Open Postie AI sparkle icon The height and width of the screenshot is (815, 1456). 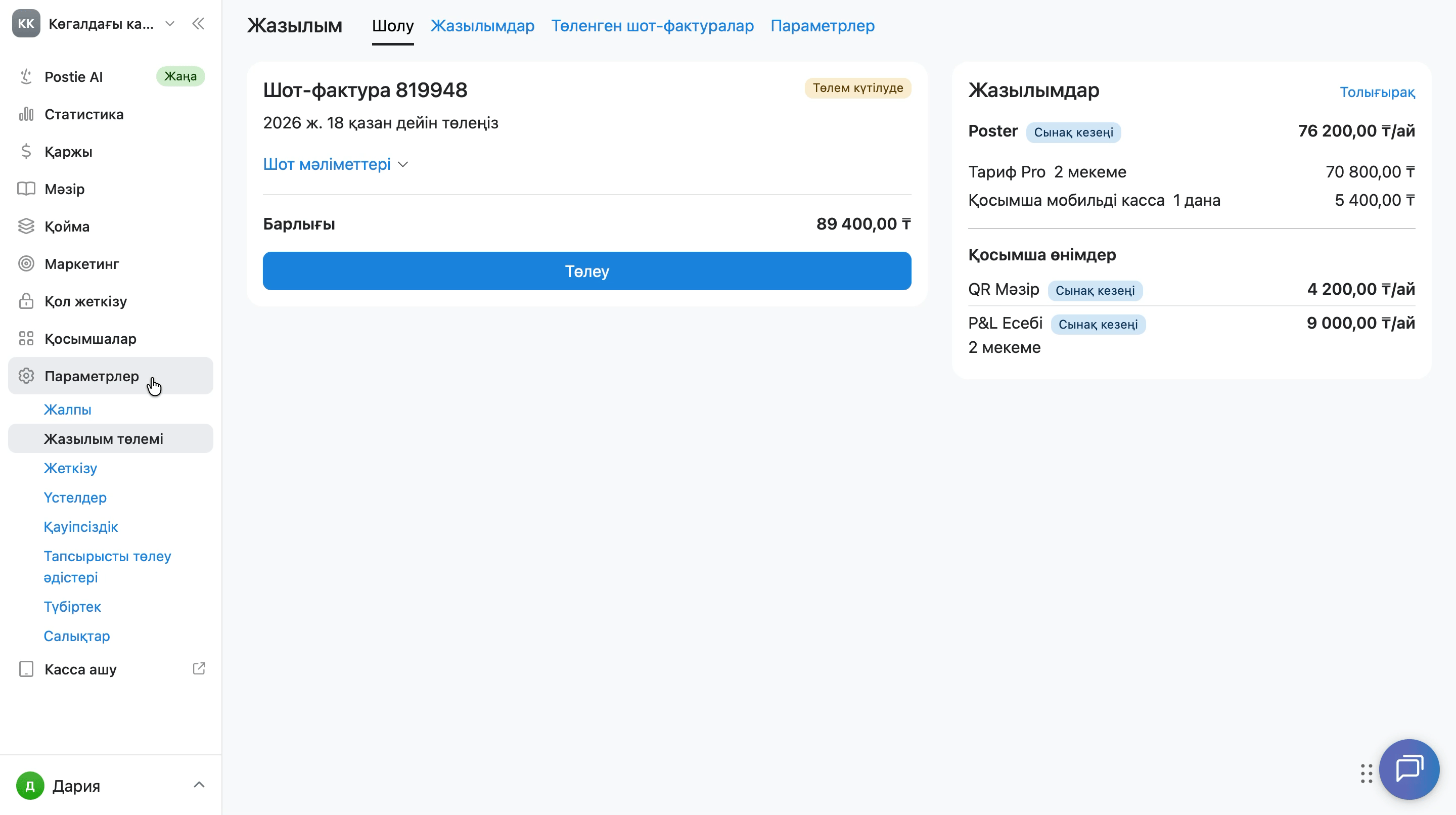click(x=26, y=76)
